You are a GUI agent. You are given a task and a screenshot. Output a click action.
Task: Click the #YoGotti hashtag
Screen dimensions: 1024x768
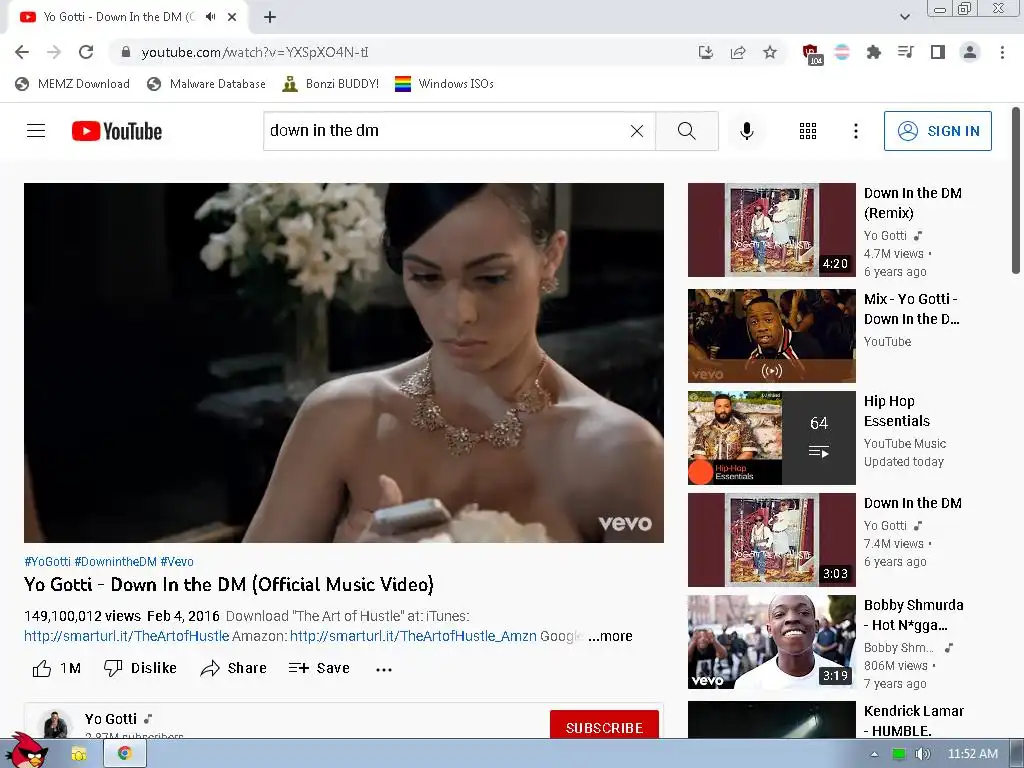(47, 562)
